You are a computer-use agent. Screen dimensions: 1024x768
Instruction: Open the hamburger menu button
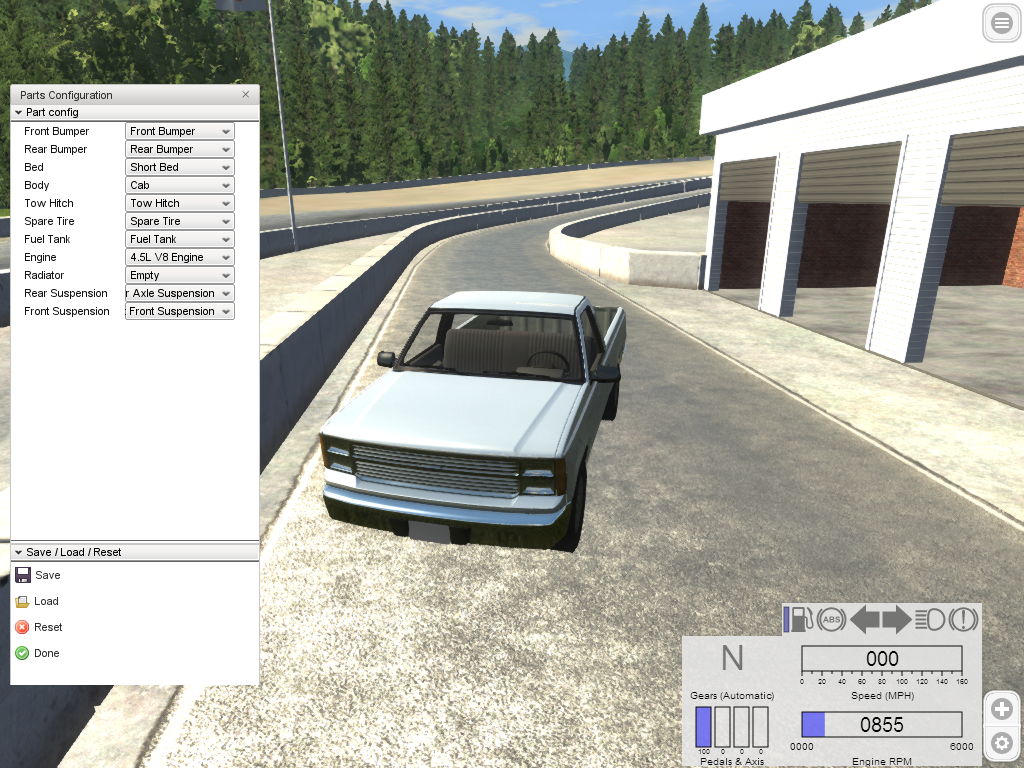pos(1002,24)
